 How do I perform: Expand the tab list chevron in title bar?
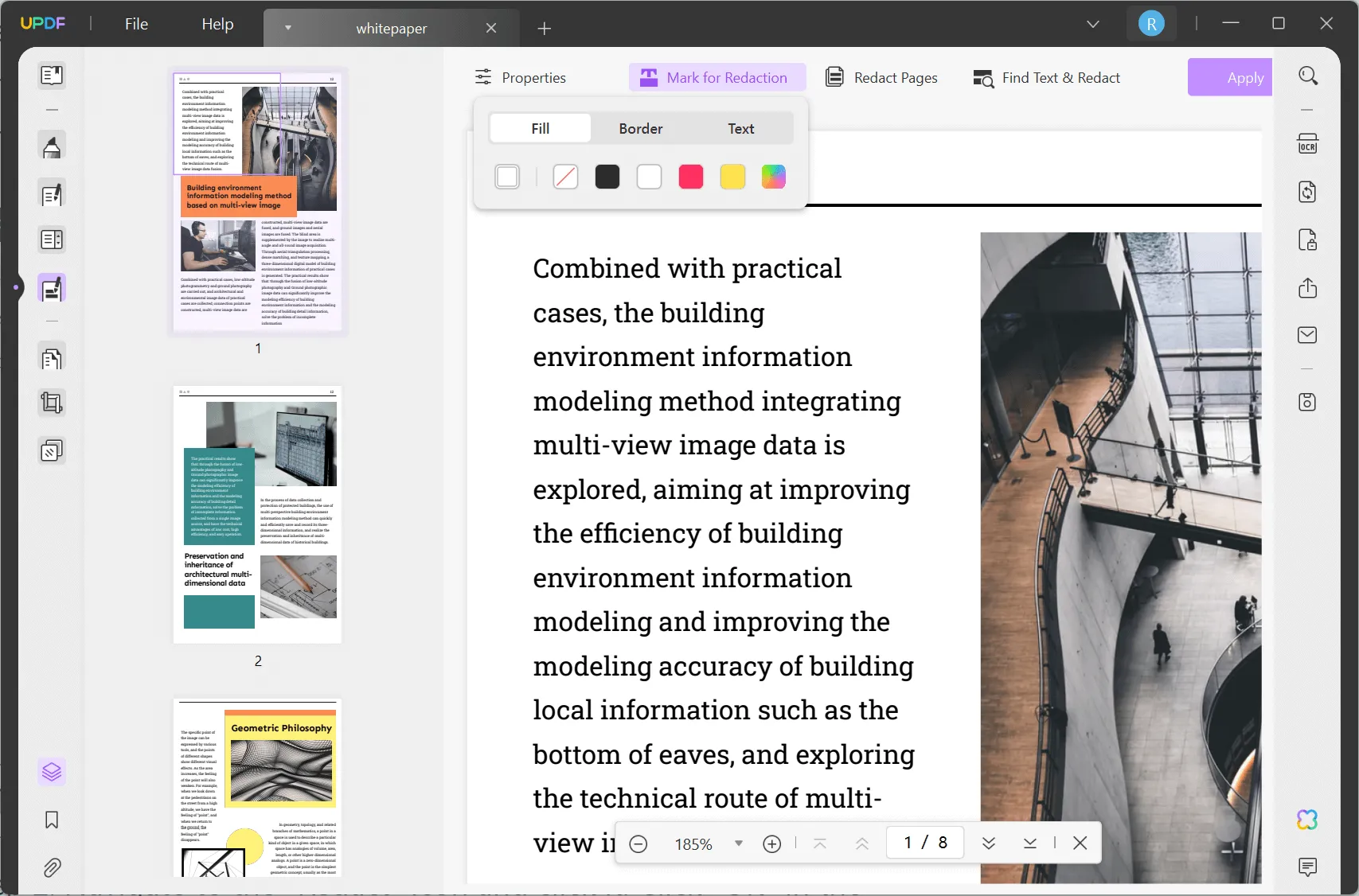(1093, 25)
